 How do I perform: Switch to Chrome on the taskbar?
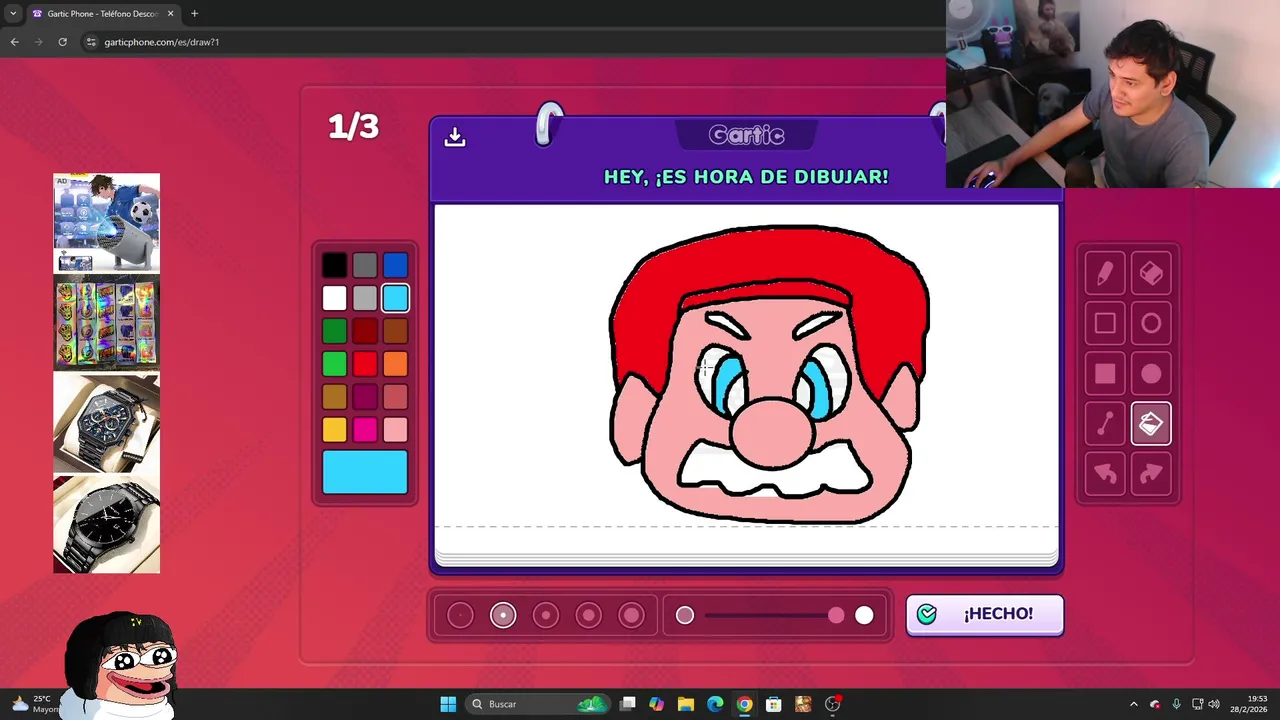744,704
